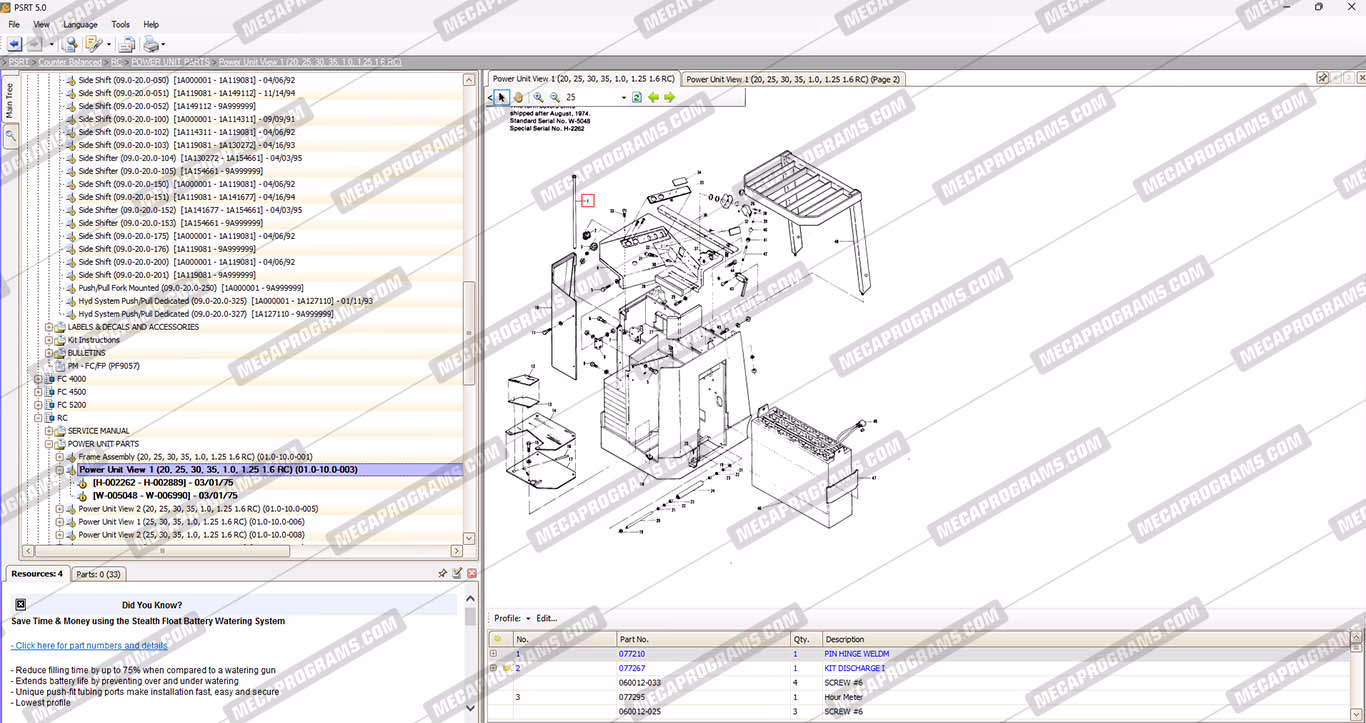Go to next diagram page green arrow
Viewport: 1366px width, 723px height.
click(669, 97)
